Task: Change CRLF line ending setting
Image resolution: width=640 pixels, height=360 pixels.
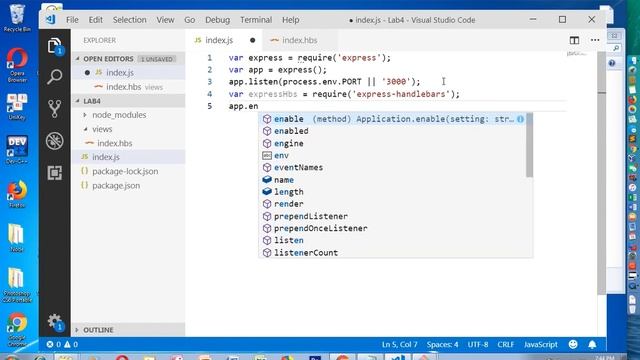Action: coord(506,344)
